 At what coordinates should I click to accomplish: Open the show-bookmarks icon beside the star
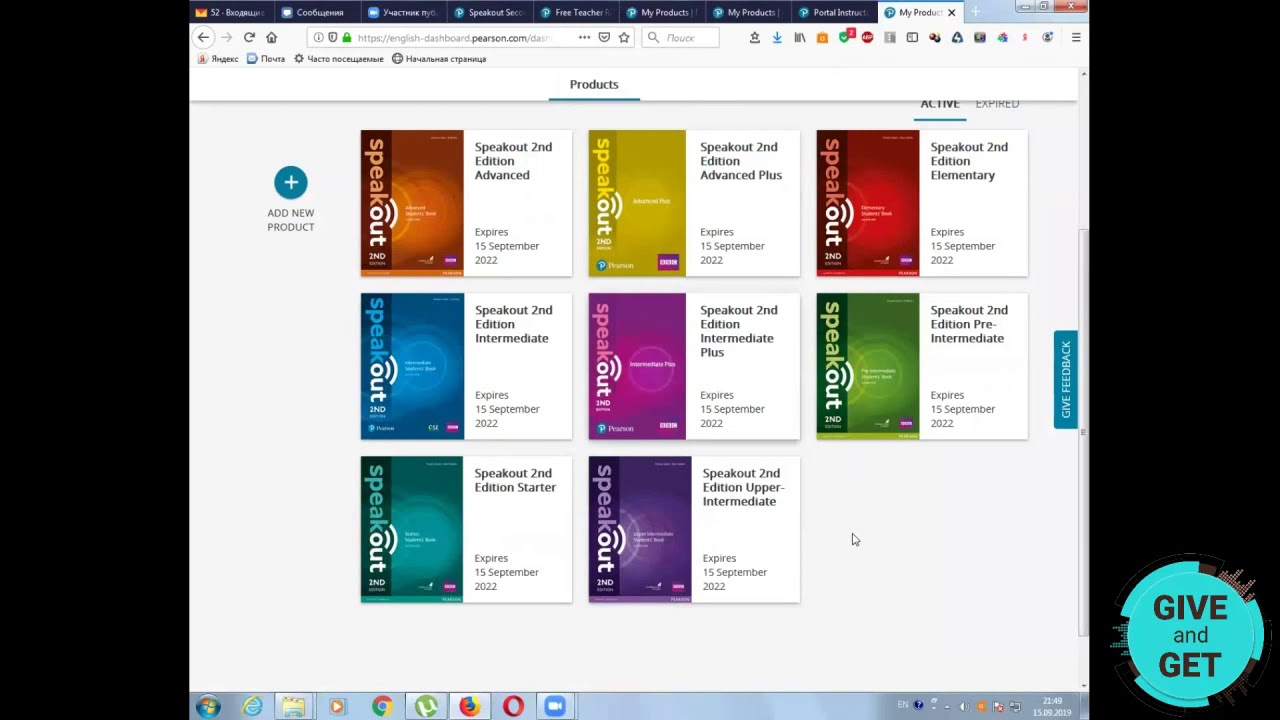coord(755,37)
